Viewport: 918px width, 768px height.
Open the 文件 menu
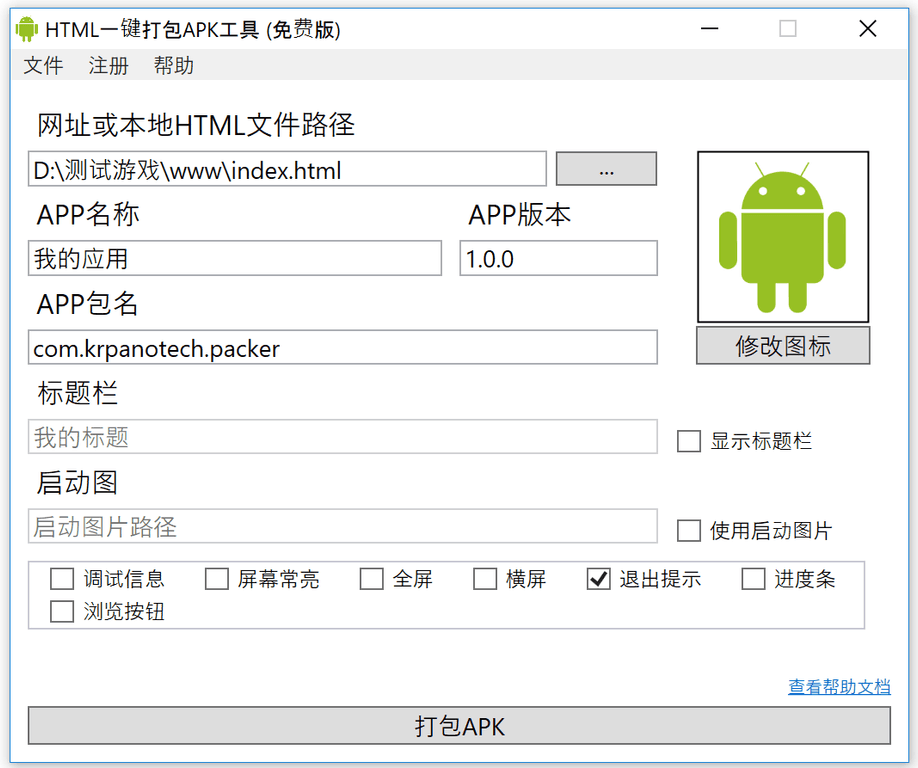pos(43,66)
